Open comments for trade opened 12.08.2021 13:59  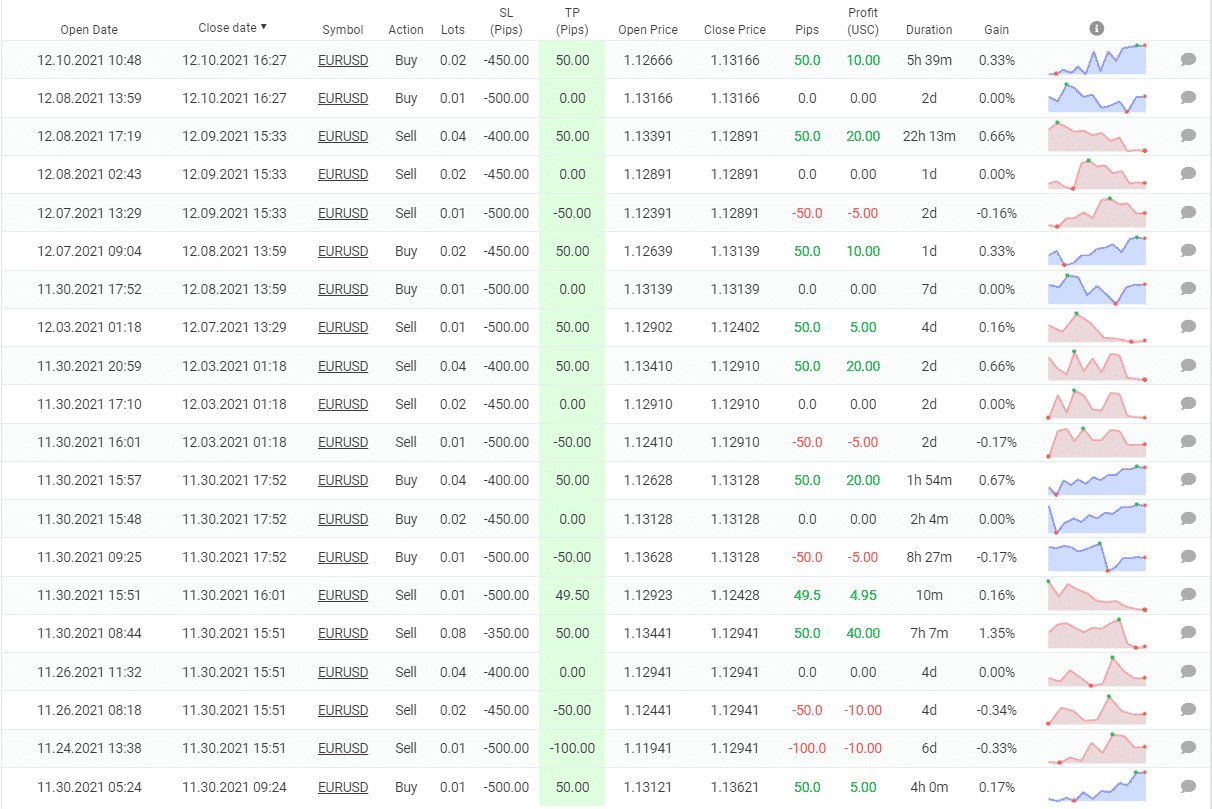[1188, 98]
